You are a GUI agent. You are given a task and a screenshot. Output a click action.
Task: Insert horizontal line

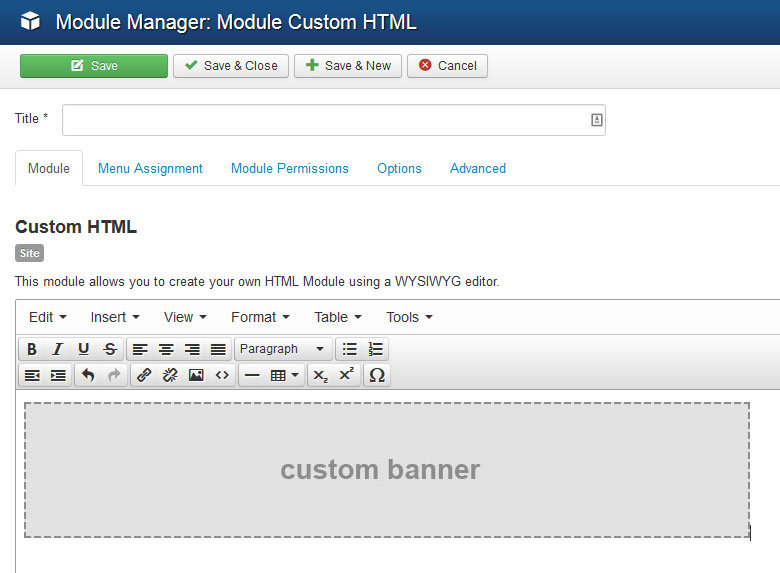[x=252, y=375]
